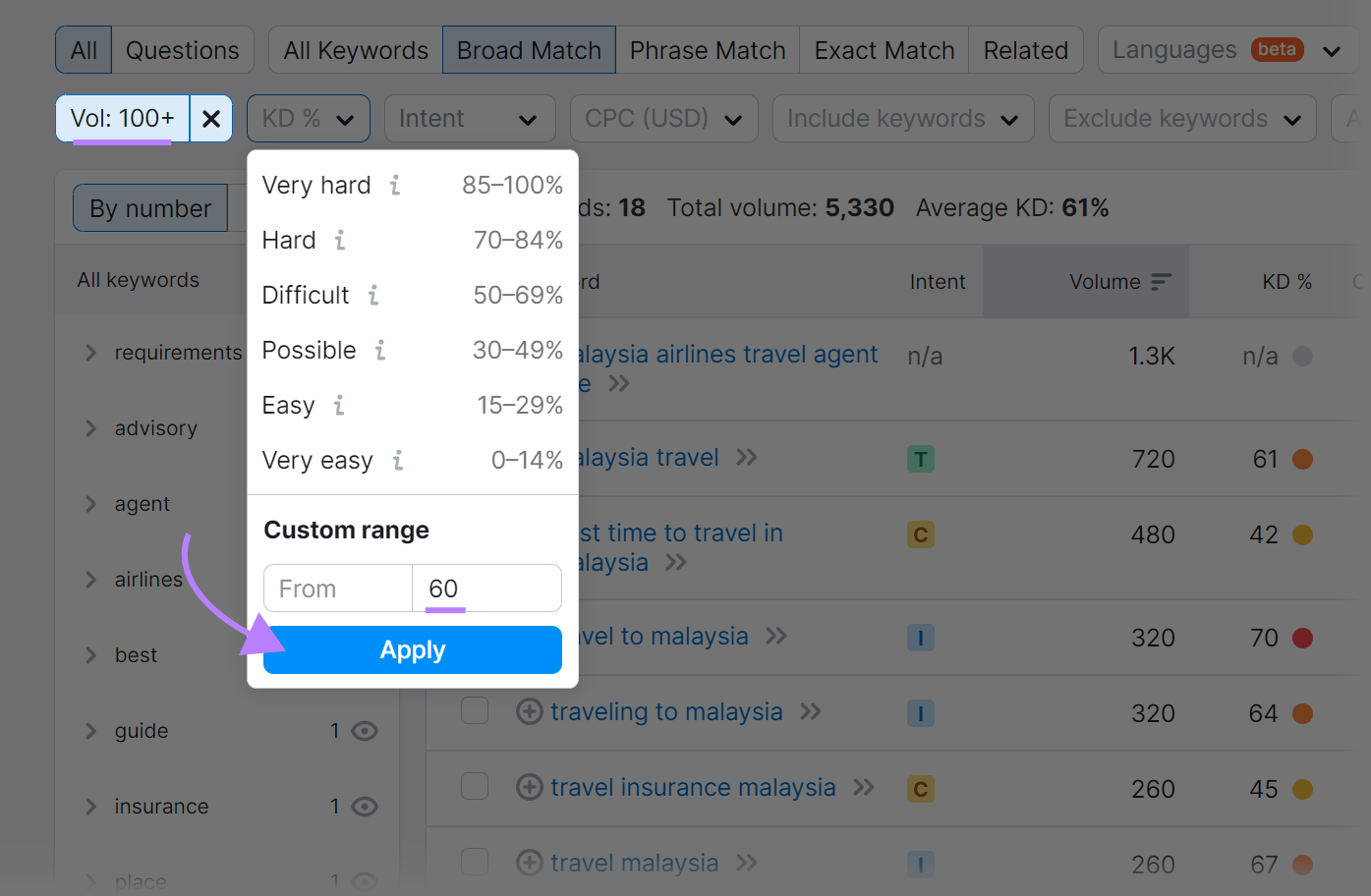Expand the airlines keyword group
The width and height of the screenshot is (1371, 896).
90,580
